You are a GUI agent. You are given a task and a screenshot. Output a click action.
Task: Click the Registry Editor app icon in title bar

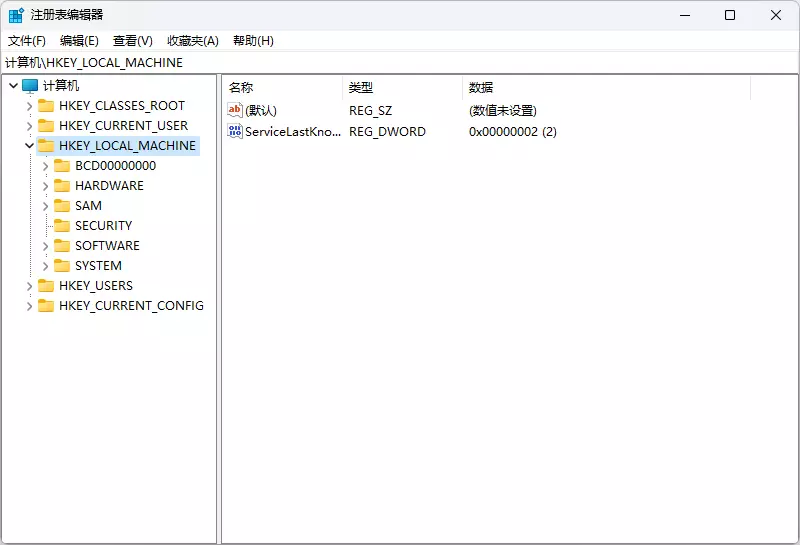pos(16,15)
